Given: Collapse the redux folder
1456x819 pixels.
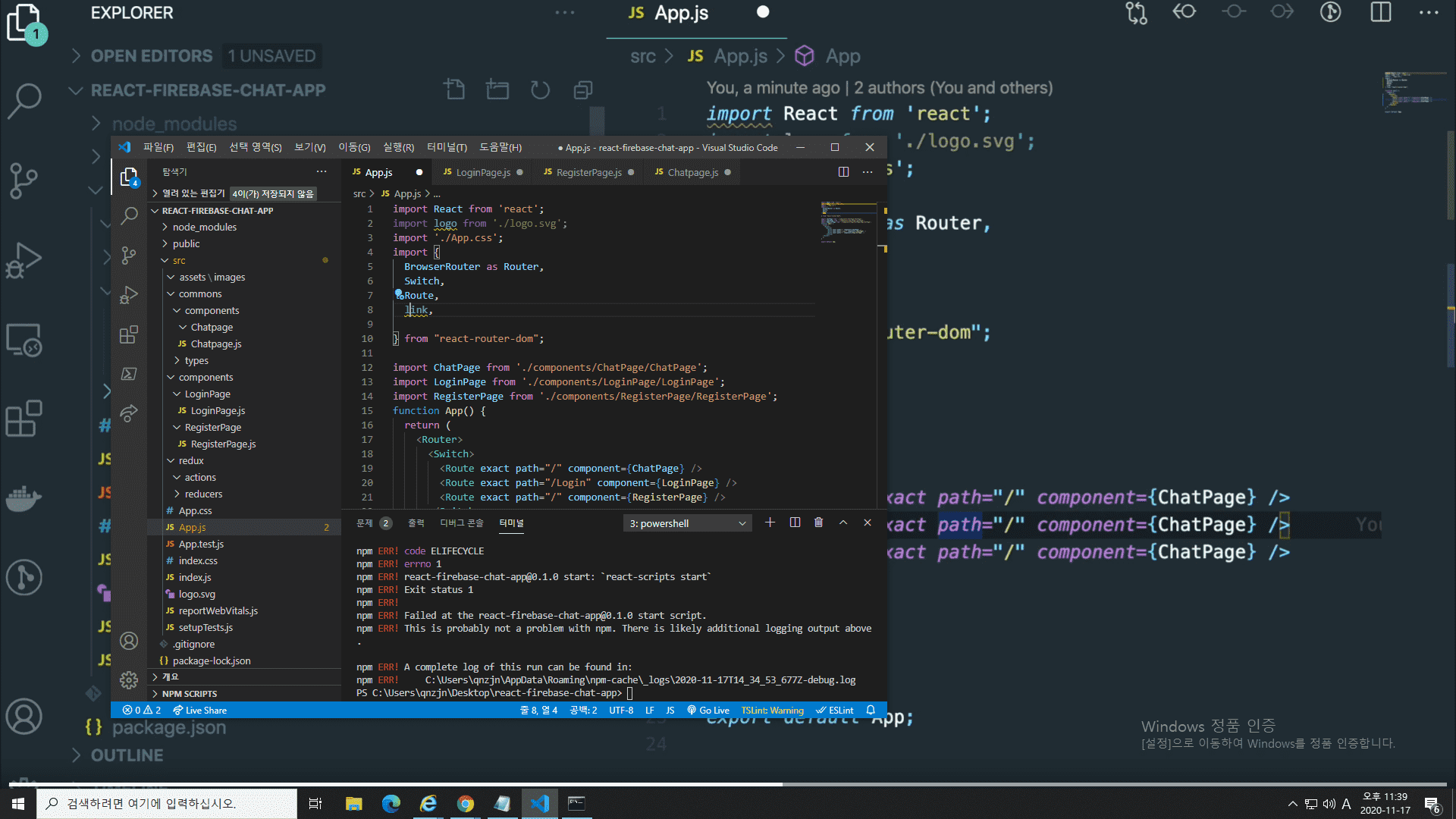Looking at the screenshot, I should pyautogui.click(x=190, y=460).
